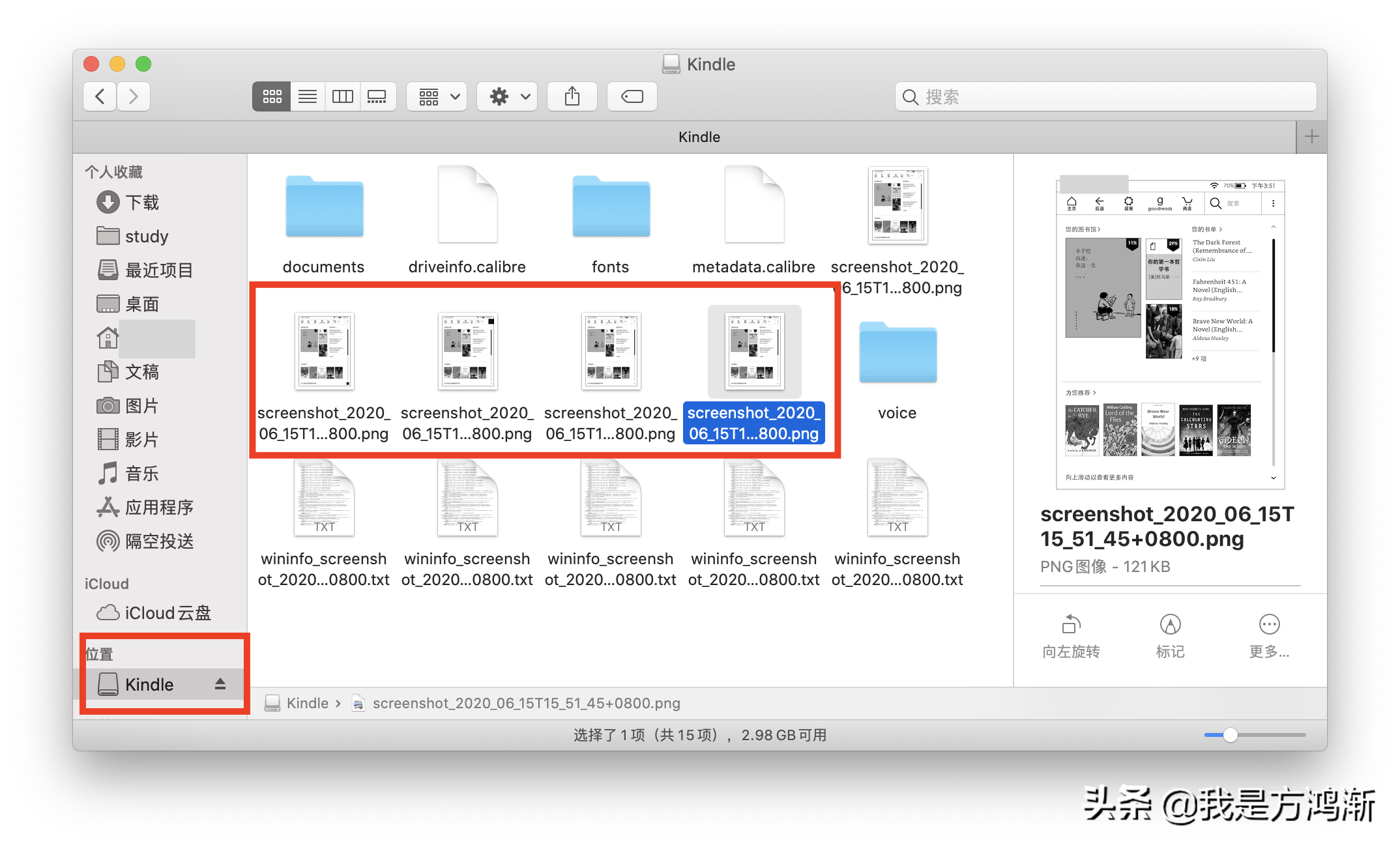This screenshot has height=847, width=1400.
Task: Navigate back using the back arrow
Action: point(99,96)
